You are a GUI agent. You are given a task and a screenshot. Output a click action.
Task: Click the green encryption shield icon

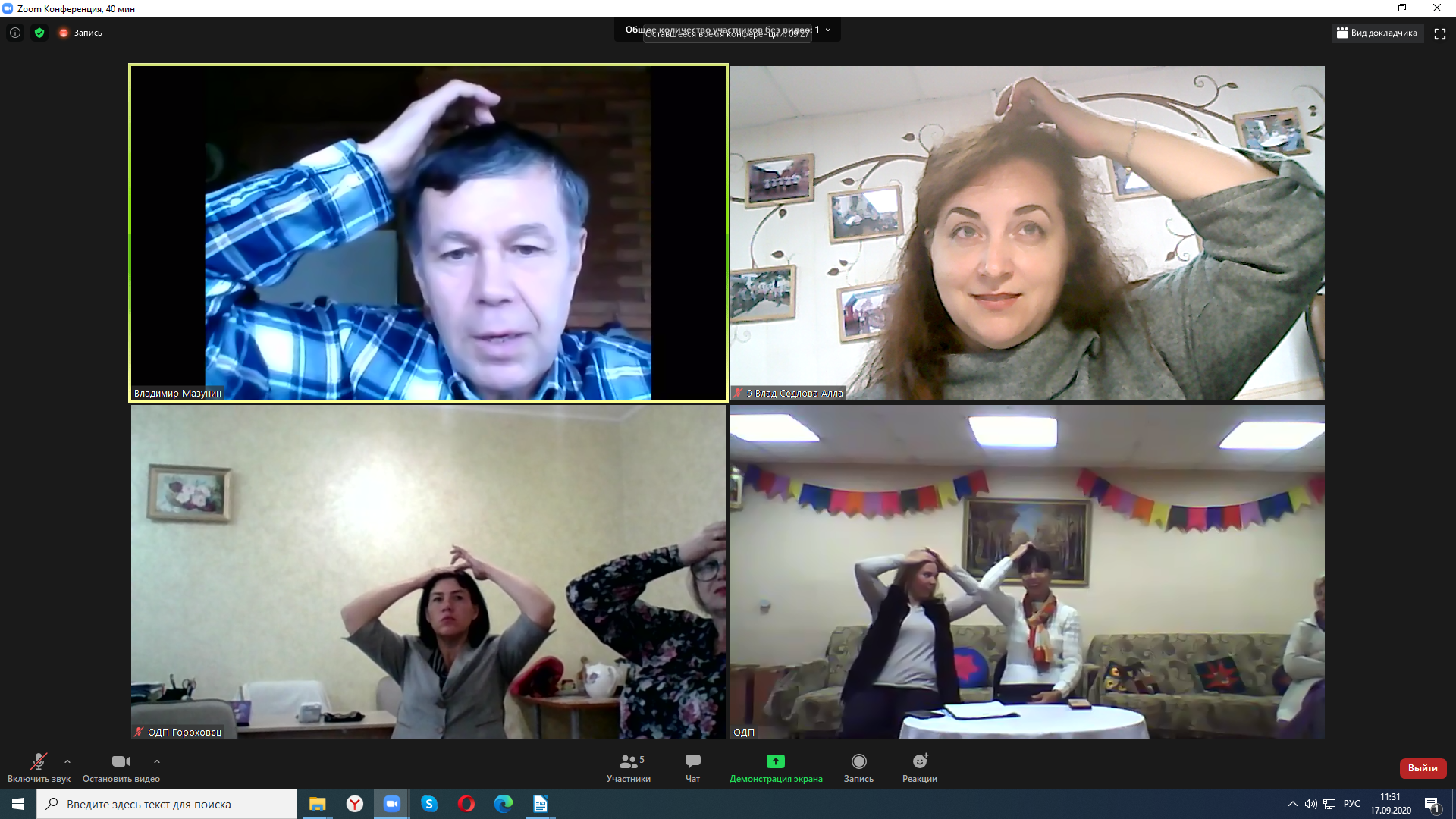coord(39,33)
